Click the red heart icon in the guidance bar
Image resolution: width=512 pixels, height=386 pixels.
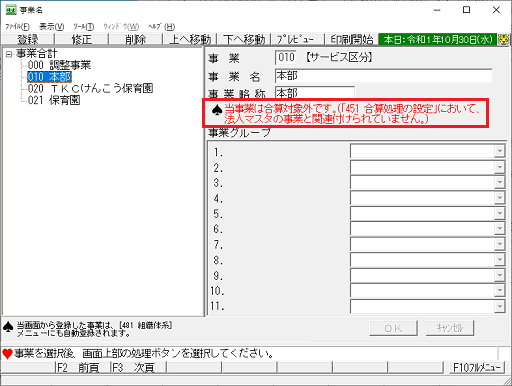7,353
